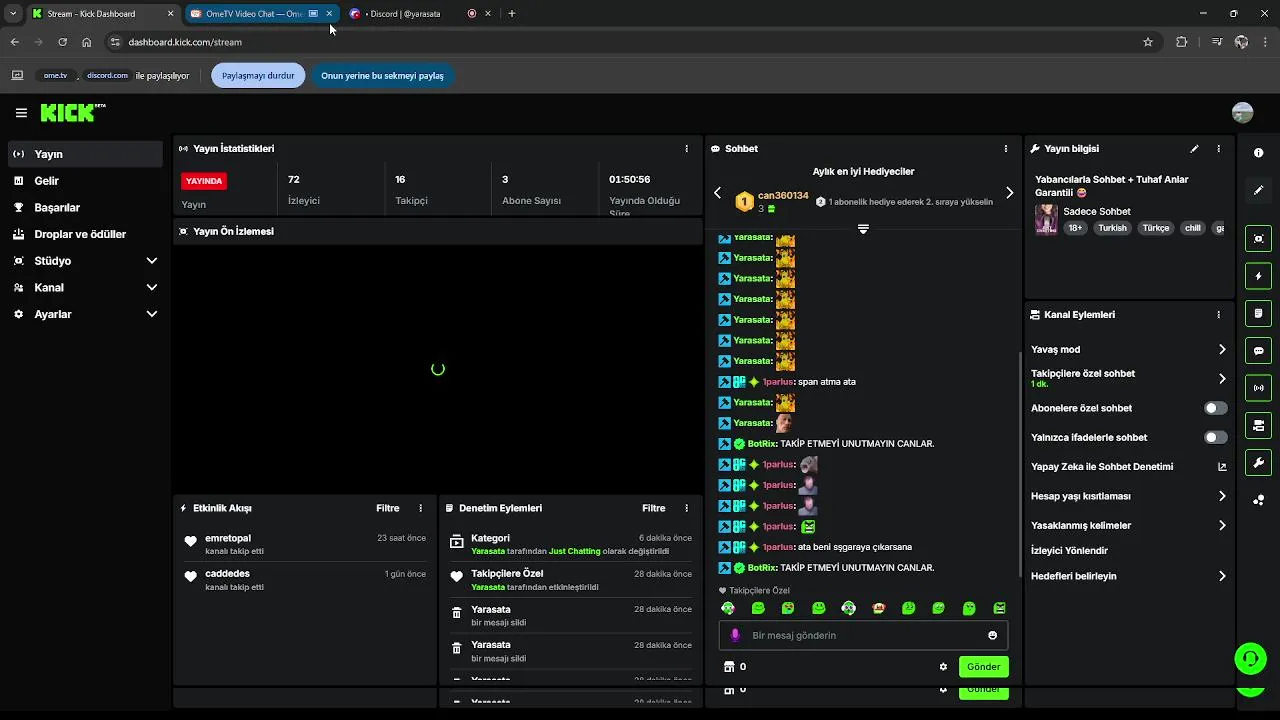Open the Denetim Eylemleri three-dot menu
Screen dimensions: 1280x720
[x=686, y=508]
